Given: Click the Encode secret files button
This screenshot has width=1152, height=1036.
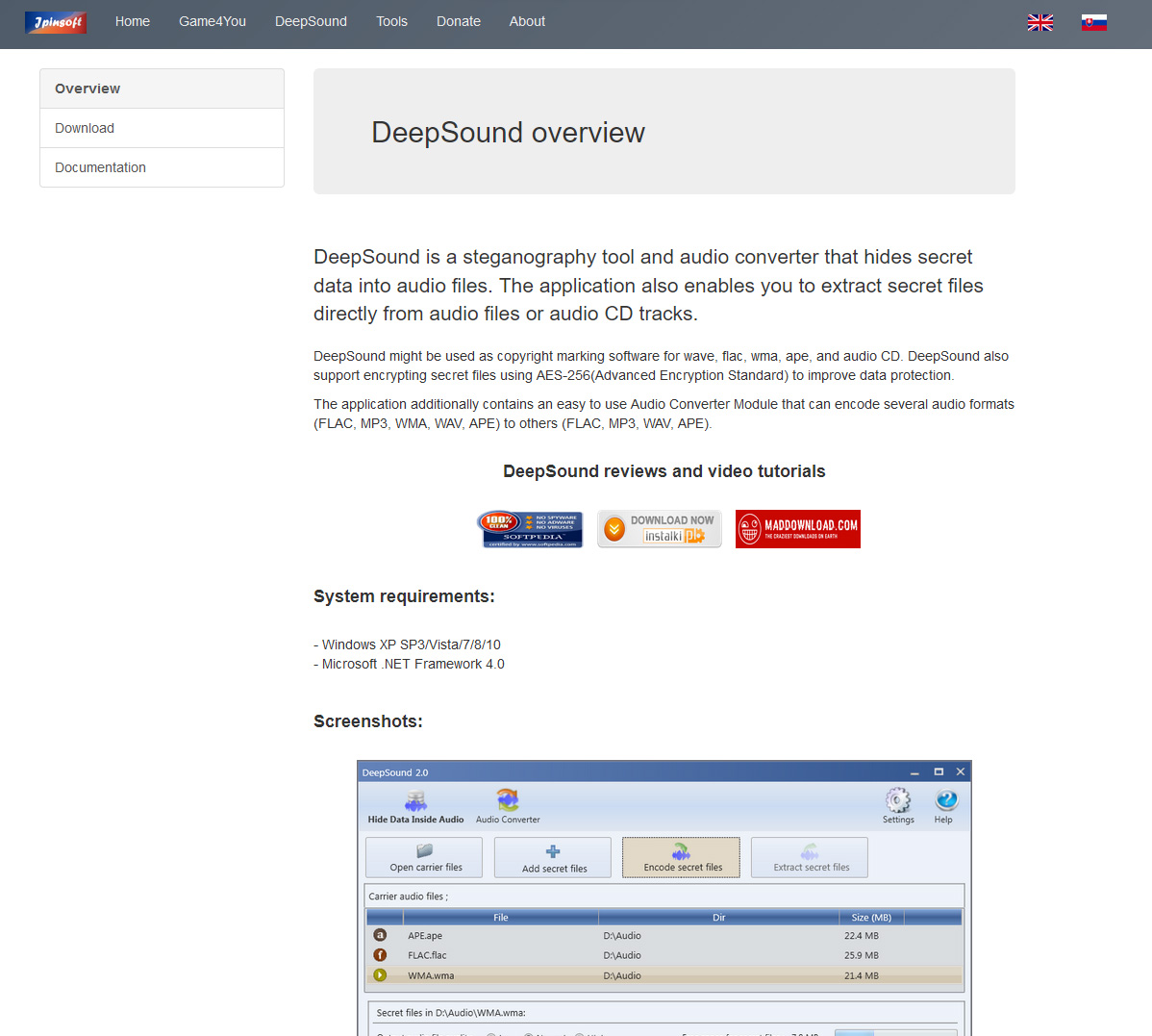Looking at the screenshot, I should tap(681, 857).
